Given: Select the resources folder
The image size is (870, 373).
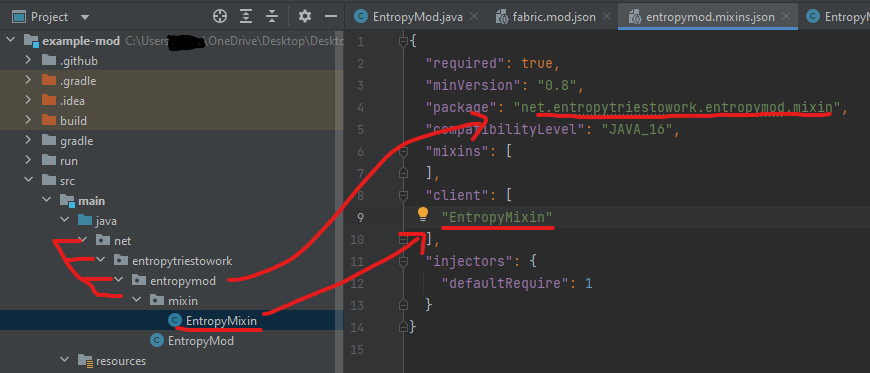Looking at the screenshot, I should pyautogui.click(x=121, y=361).
